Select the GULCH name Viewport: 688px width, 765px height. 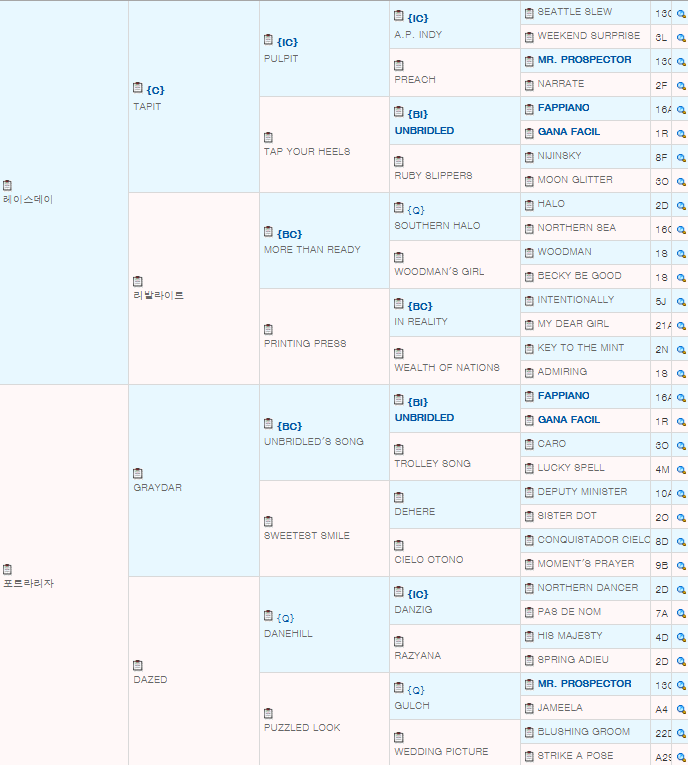(x=412, y=706)
